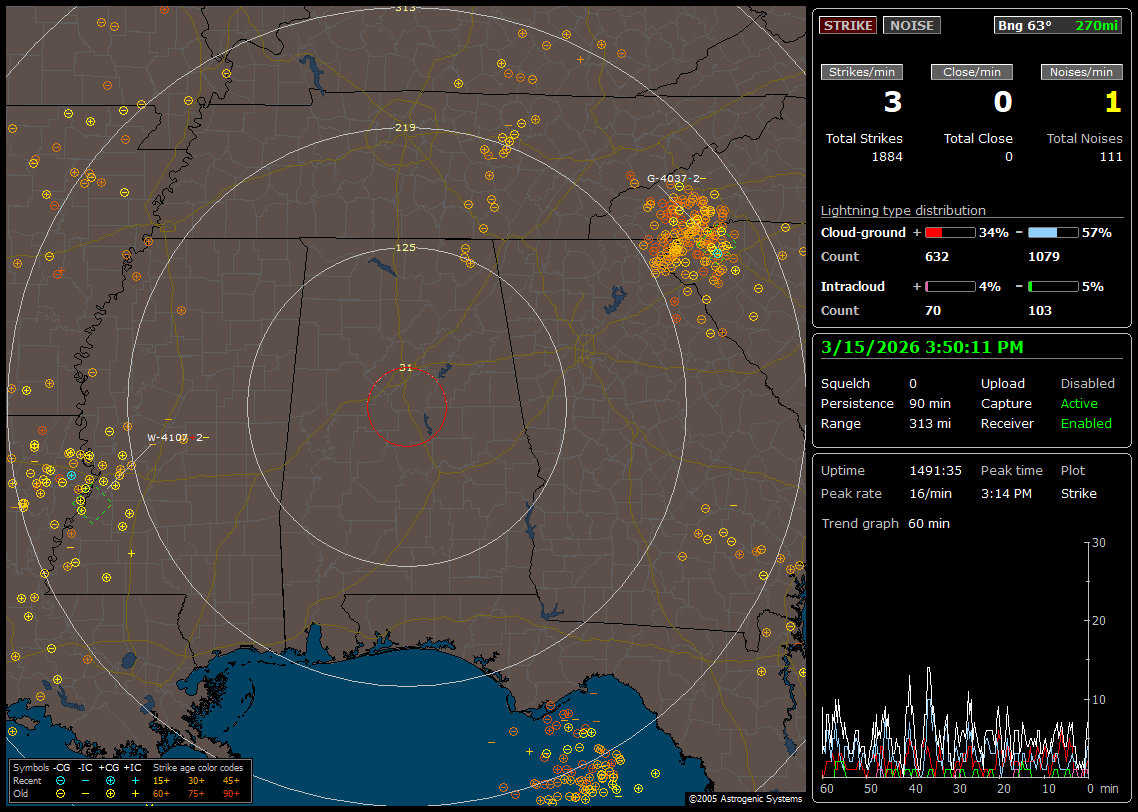Click the Persistence 90 min value
Image resolution: width=1138 pixels, height=812 pixels.
click(929, 404)
